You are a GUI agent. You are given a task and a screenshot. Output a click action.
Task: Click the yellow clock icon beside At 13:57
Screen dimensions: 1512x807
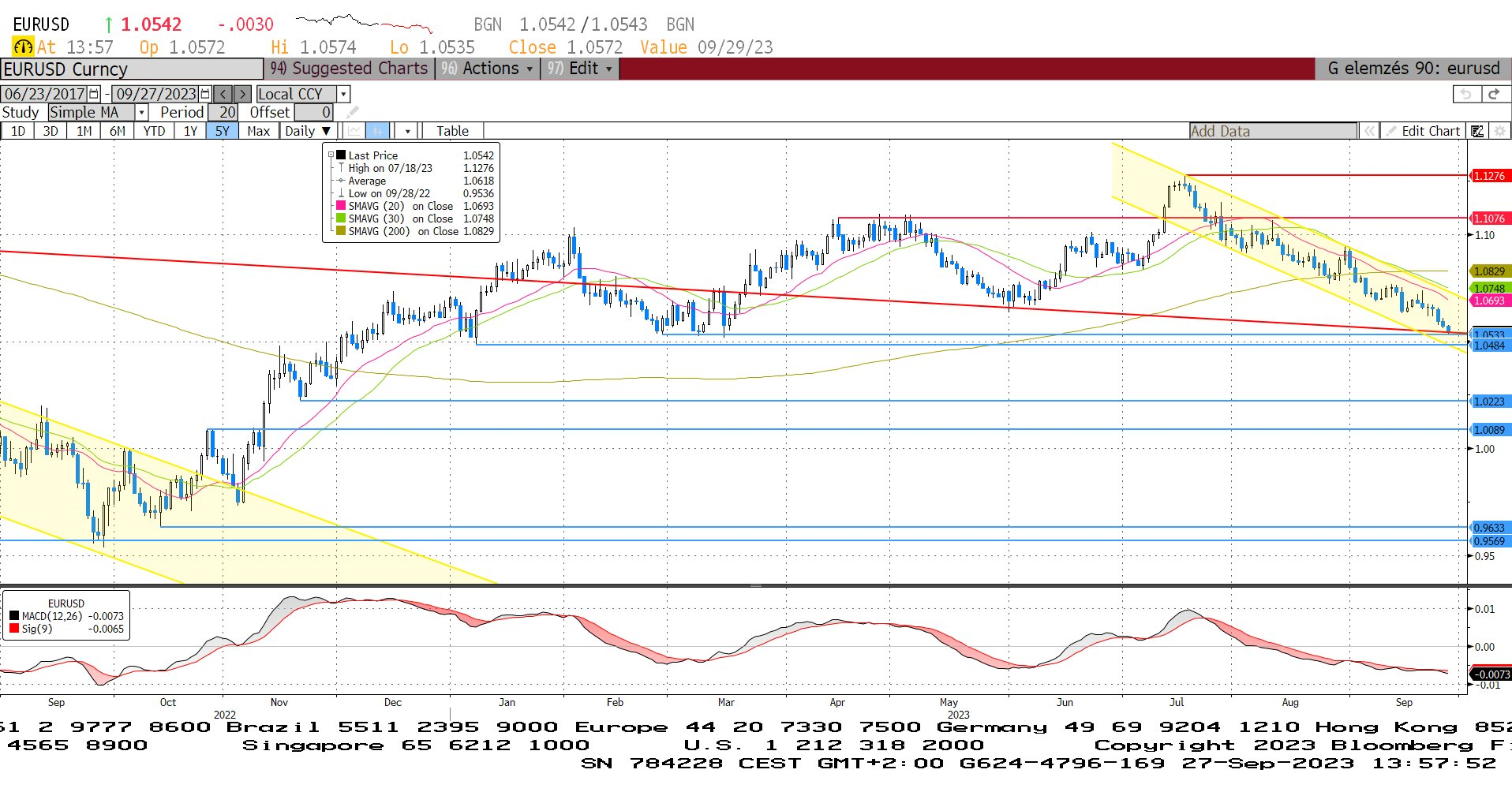23,47
